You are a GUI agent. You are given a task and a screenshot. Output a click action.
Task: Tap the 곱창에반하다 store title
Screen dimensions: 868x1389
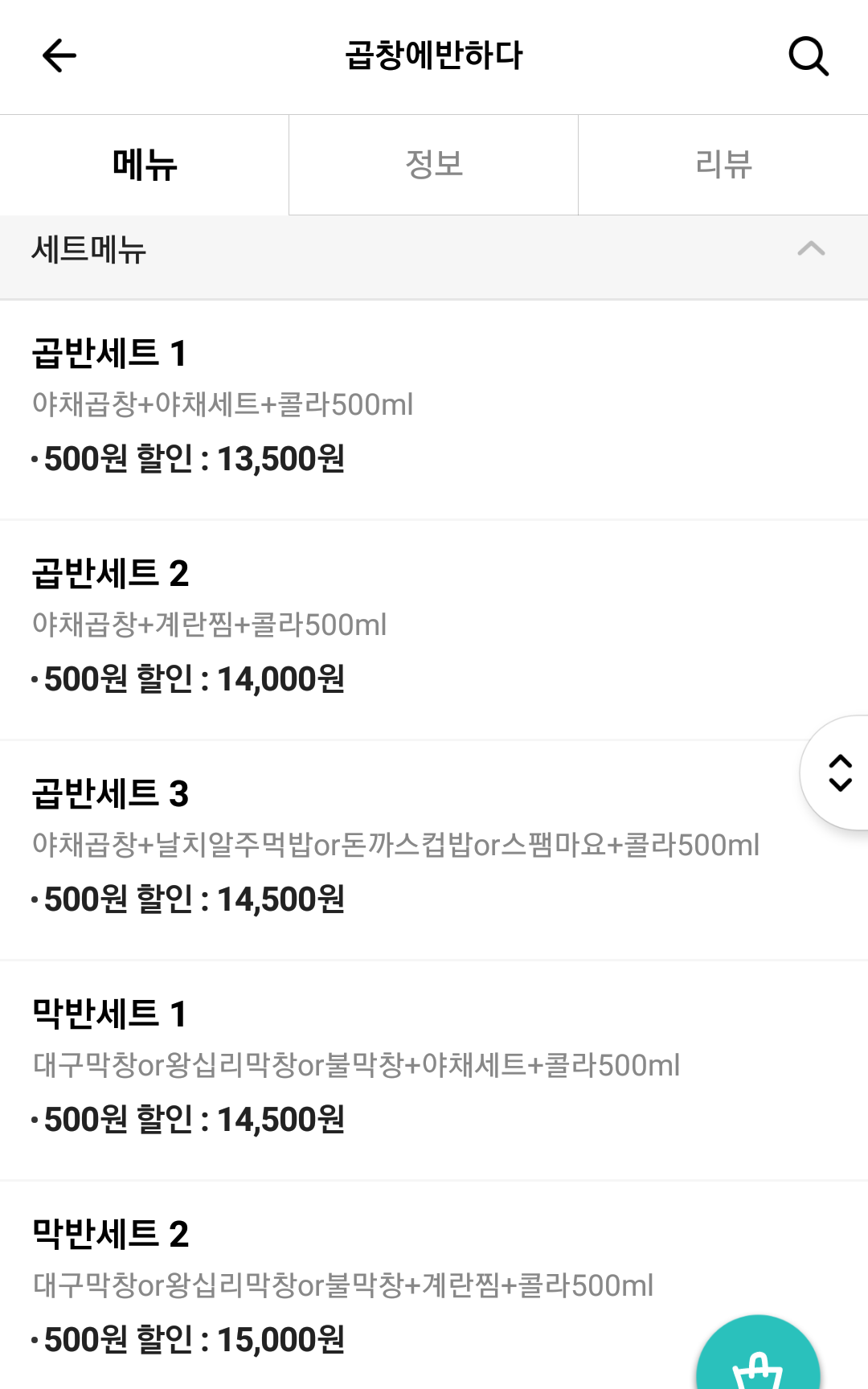tap(434, 56)
